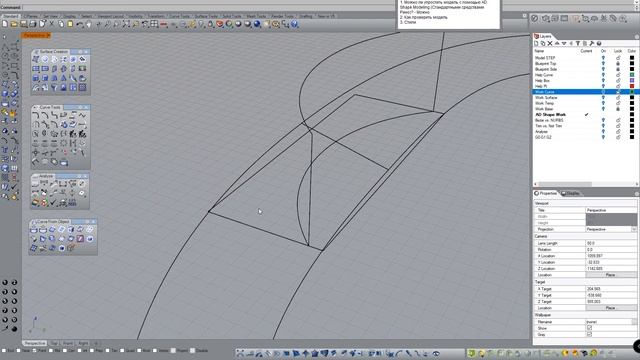Click New Layer icon in Layers panel
The height and width of the screenshot is (360, 640).
pos(537,43)
